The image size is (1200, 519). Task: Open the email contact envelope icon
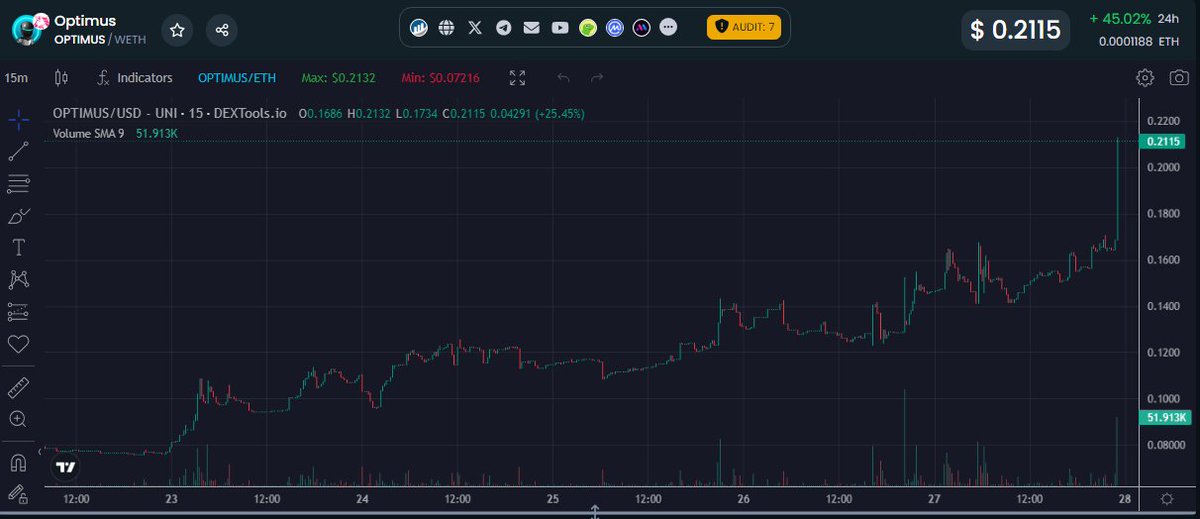point(531,28)
